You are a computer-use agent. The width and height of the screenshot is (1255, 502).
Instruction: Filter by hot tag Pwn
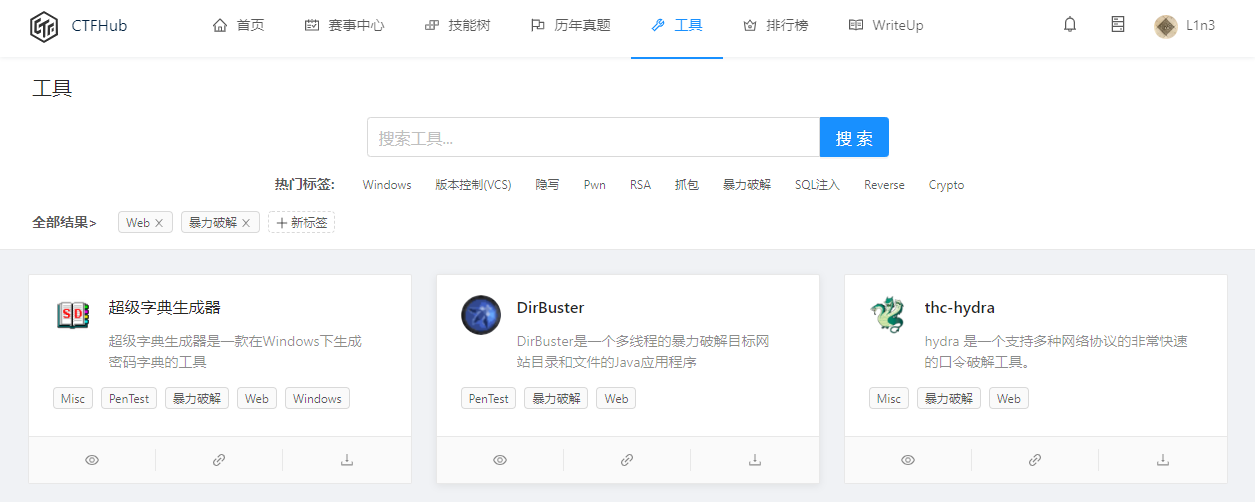595,185
